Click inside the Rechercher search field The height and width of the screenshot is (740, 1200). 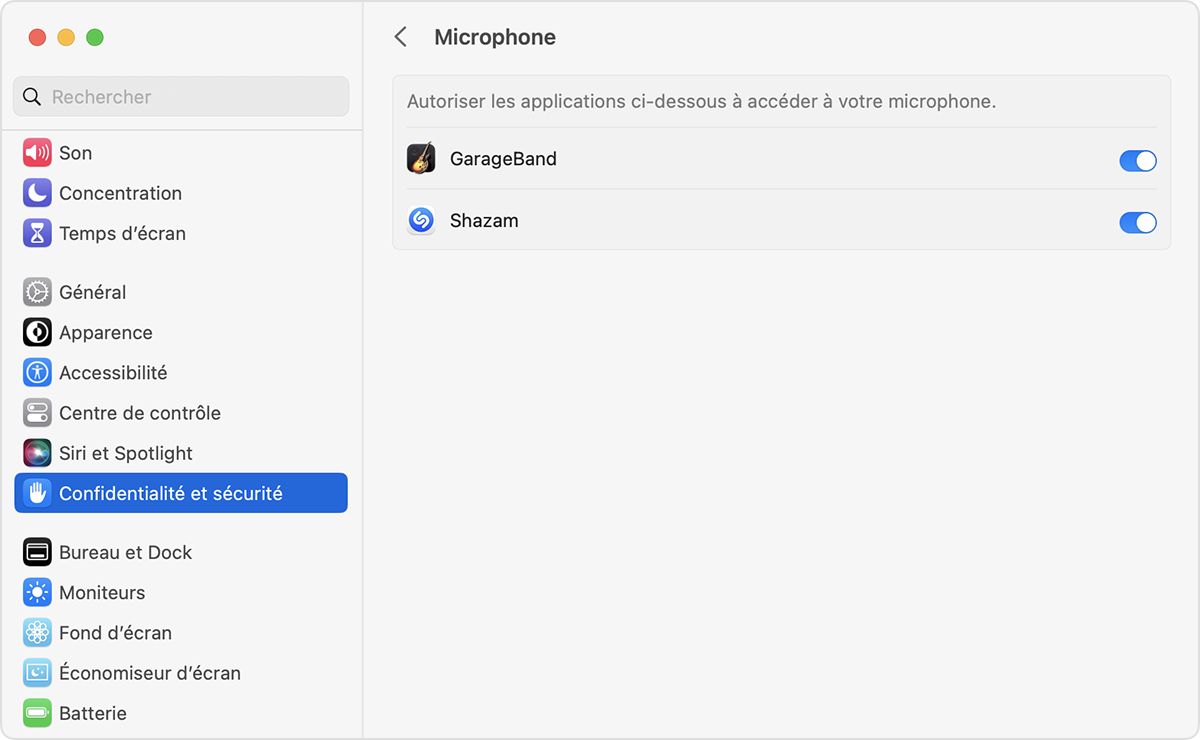pyautogui.click(x=180, y=97)
